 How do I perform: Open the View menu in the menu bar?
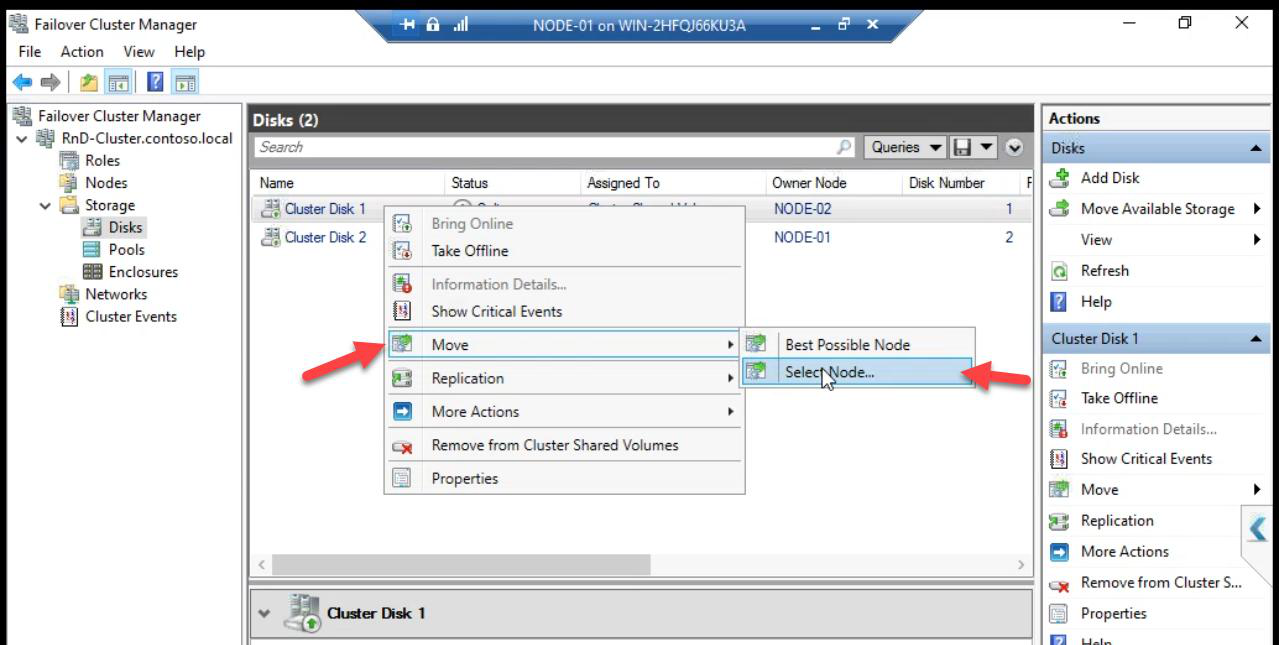(139, 52)
